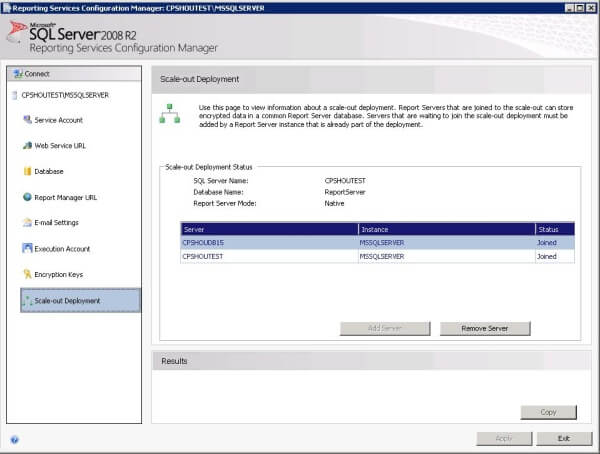Select the CPSHOUTEST server row
600x454 pixels.
(267, 256)
